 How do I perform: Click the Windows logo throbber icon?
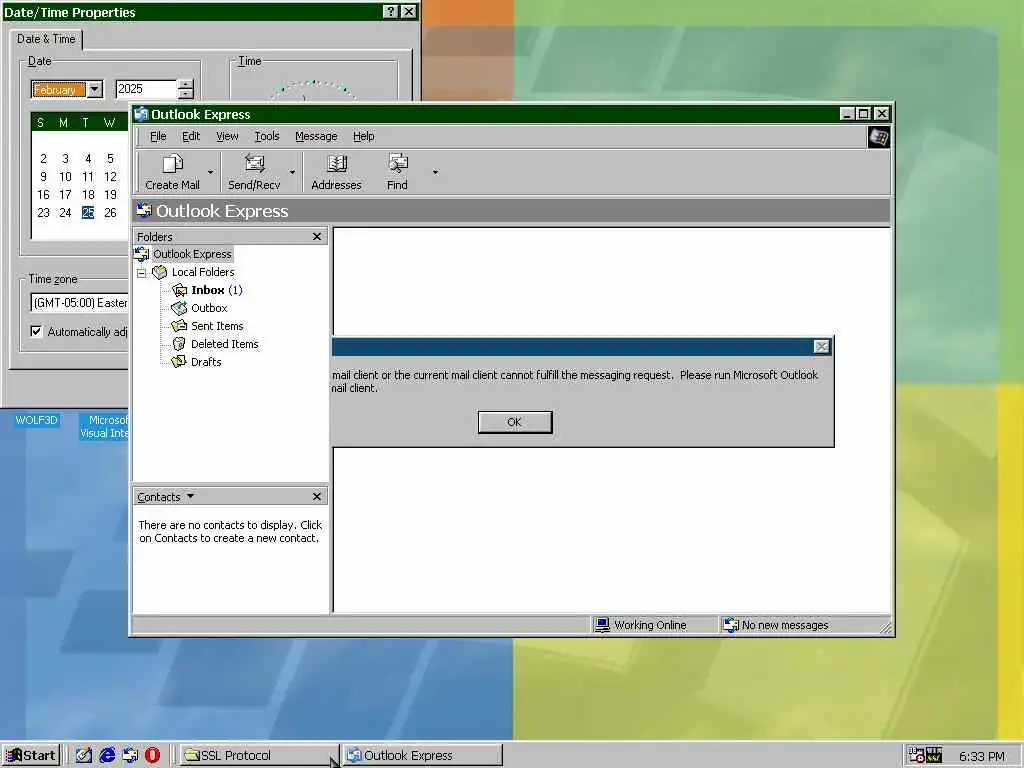pos(878,138)
